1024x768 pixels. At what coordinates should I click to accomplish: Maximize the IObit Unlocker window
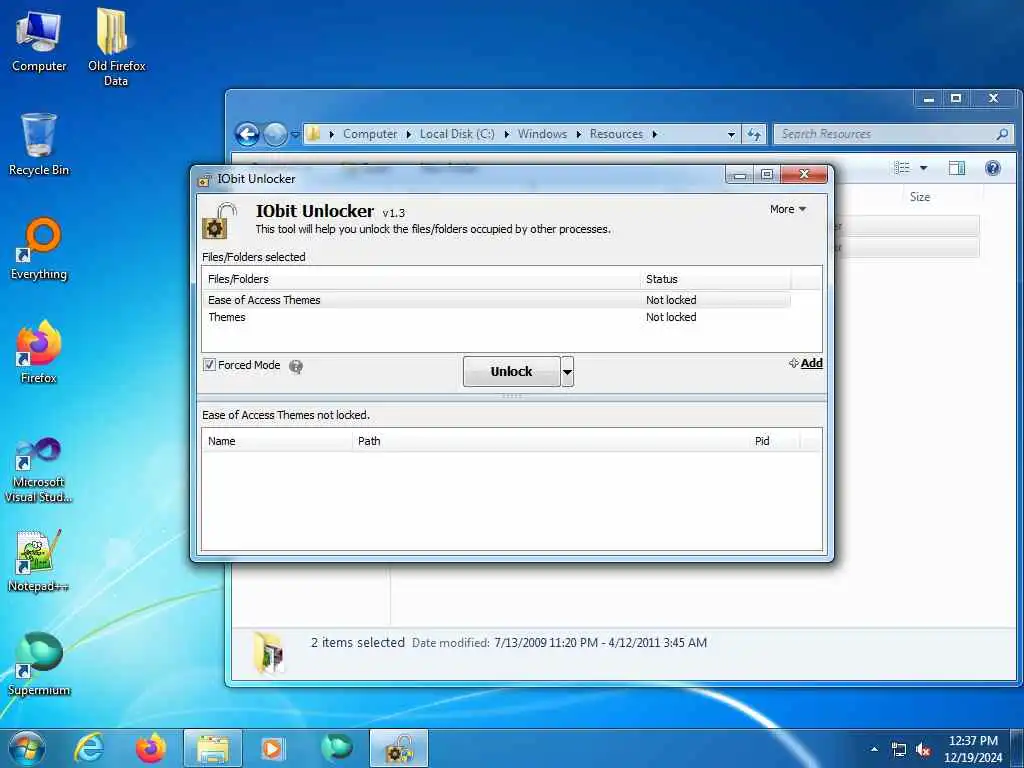point(767,174)
